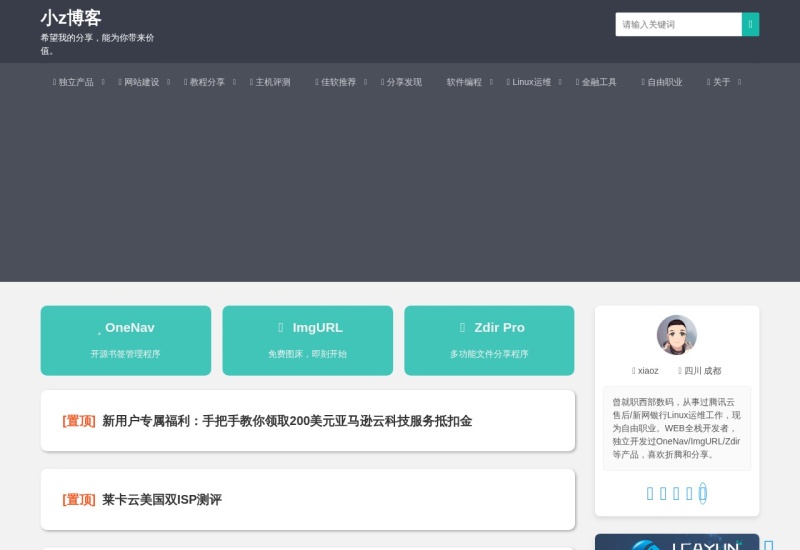Click the 免费图床，即刻开始 subtitle
Viewport: 800px width, 550px height.
click(x=307, y=354)
